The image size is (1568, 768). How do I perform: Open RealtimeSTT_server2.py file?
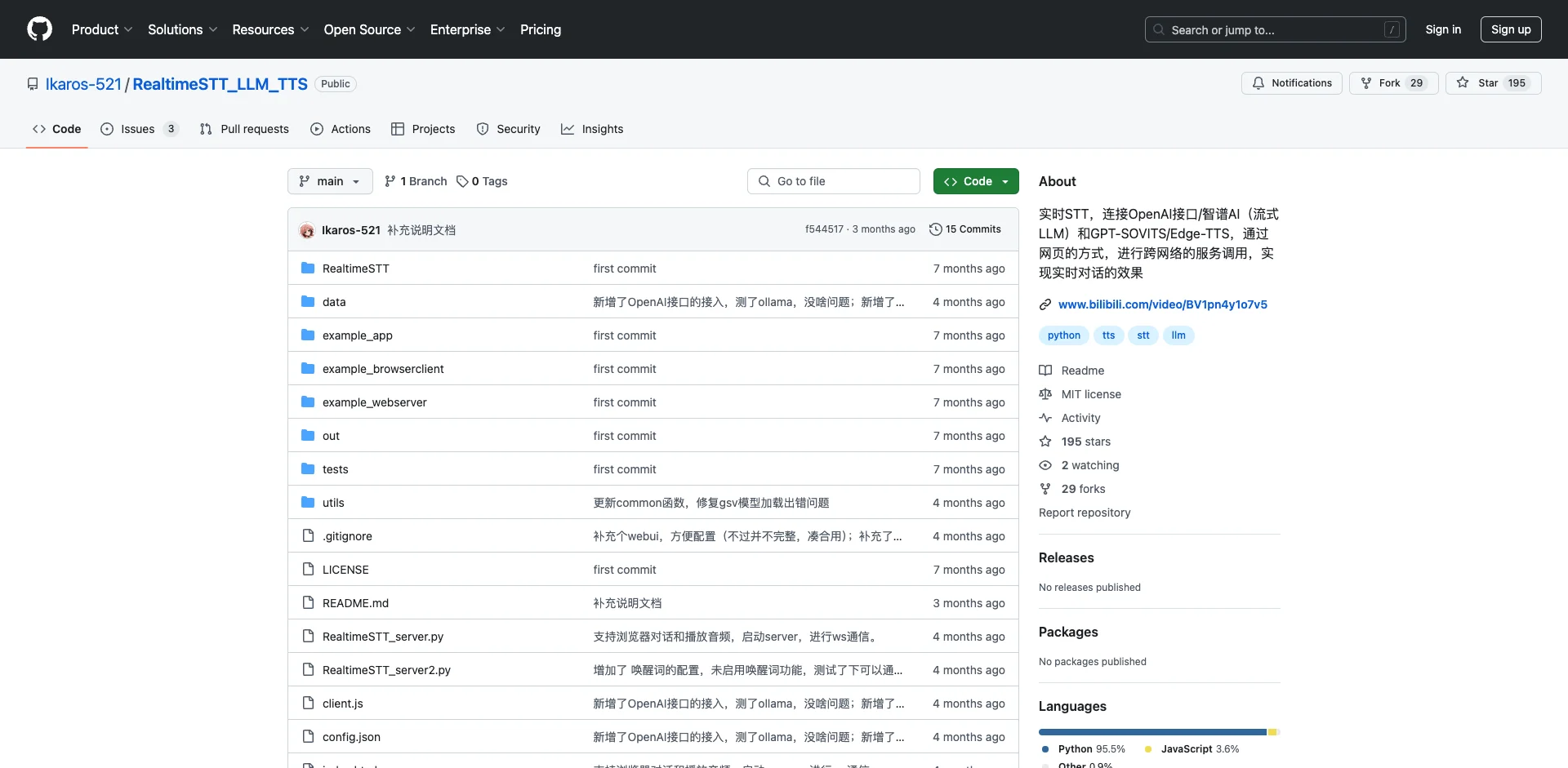[386, 670]
